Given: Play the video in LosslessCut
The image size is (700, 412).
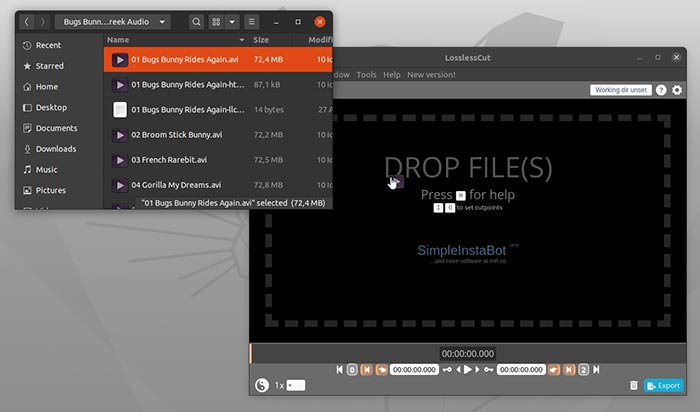Looking at the screenshot, I should tap(468, 370).
